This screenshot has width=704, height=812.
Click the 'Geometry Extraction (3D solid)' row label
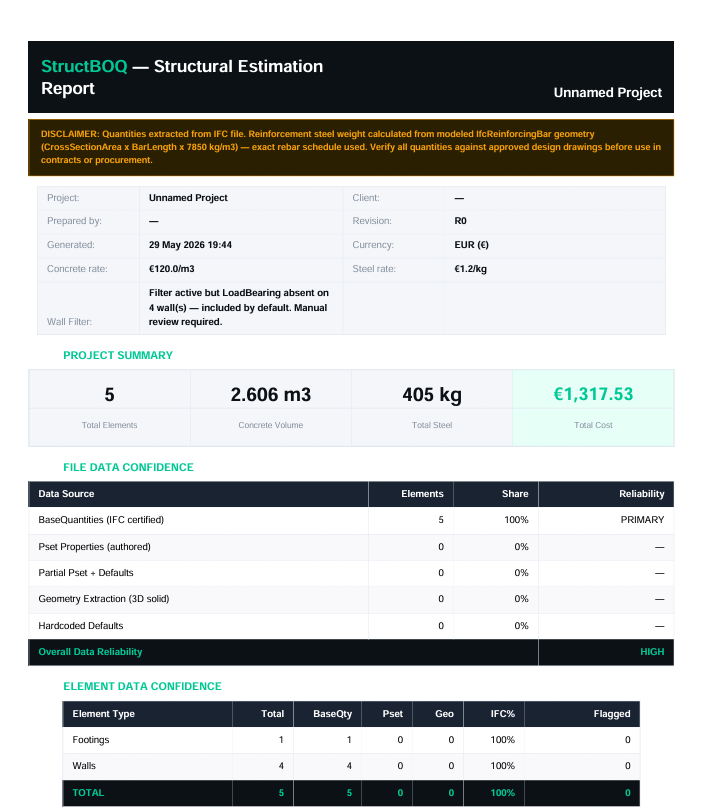point(104,599)
